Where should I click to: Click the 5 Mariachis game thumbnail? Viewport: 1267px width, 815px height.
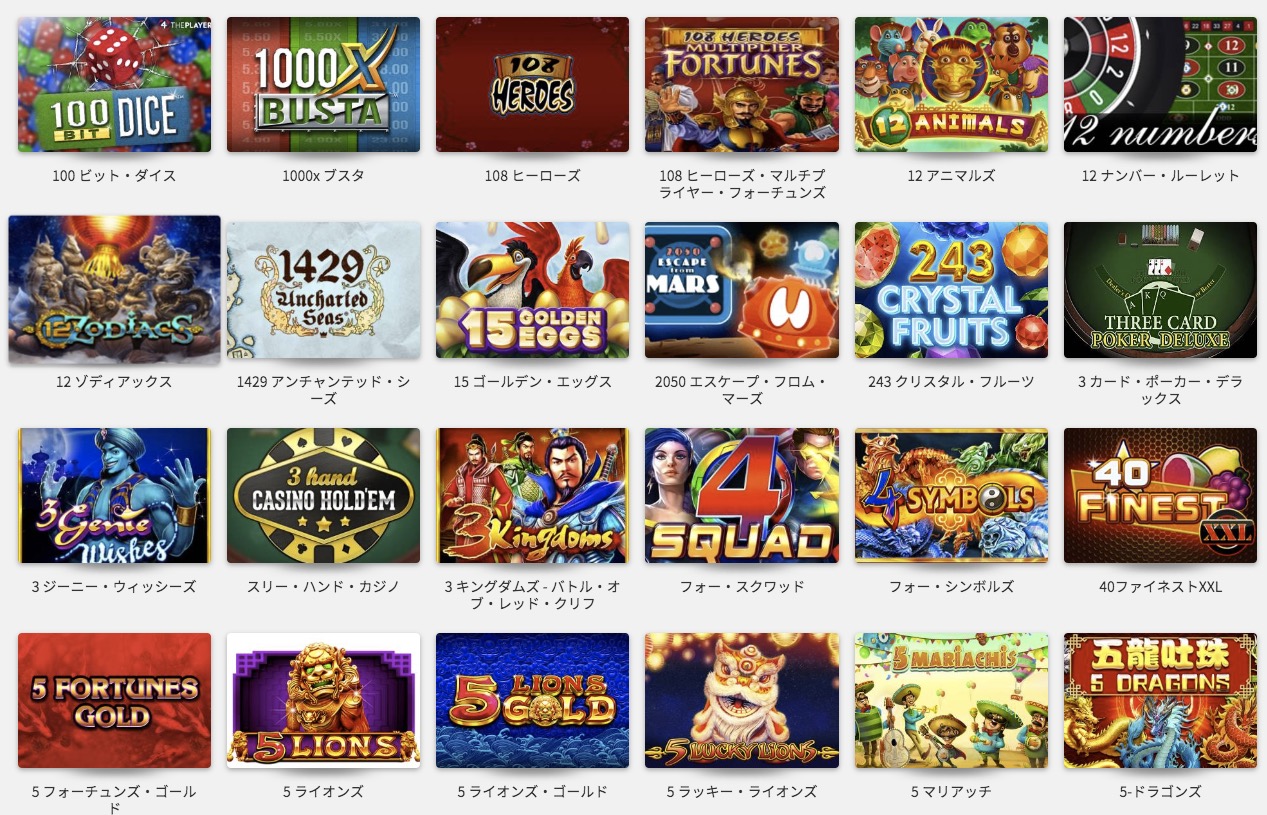pos(951,700)
